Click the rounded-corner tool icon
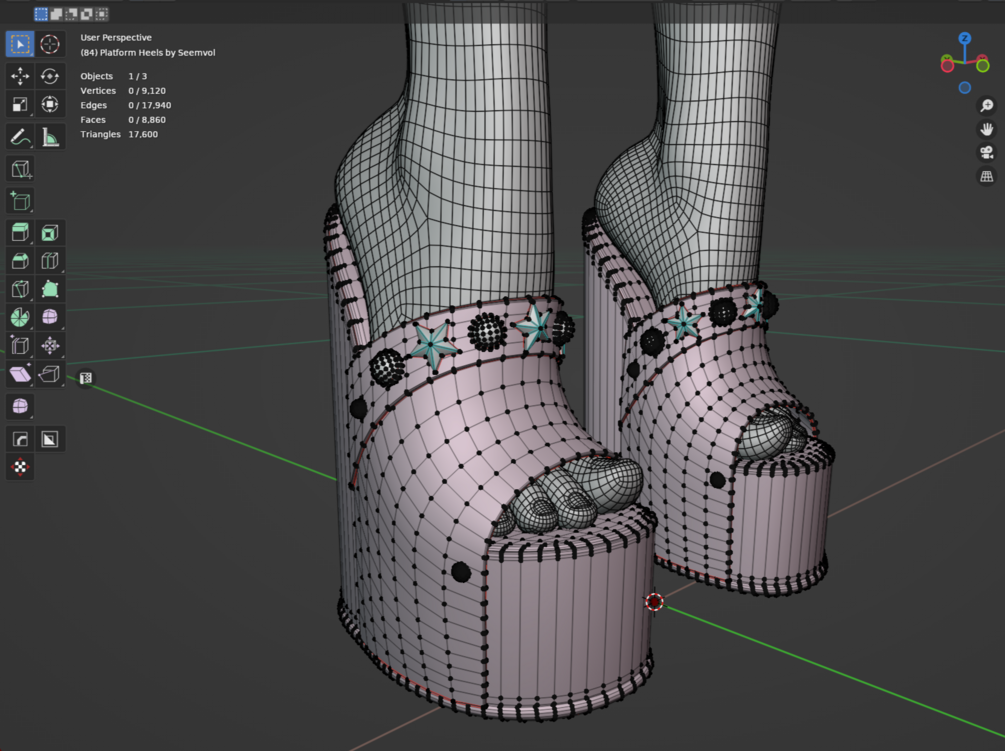The width and height of the screenshot is (1005, 751). 20,439
